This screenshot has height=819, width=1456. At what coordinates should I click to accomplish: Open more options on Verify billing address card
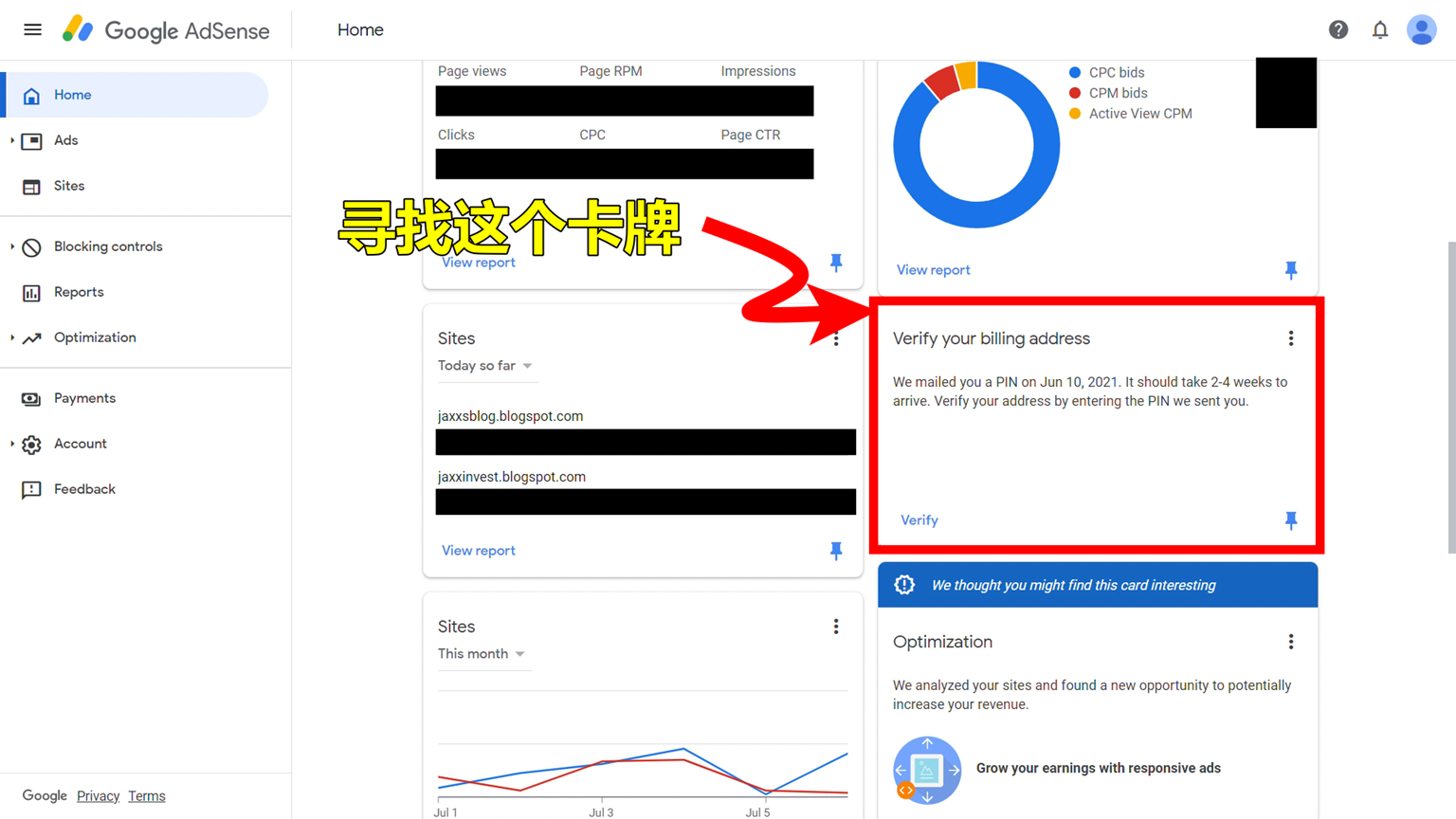pyautogui.click(x=1290, y=338)
